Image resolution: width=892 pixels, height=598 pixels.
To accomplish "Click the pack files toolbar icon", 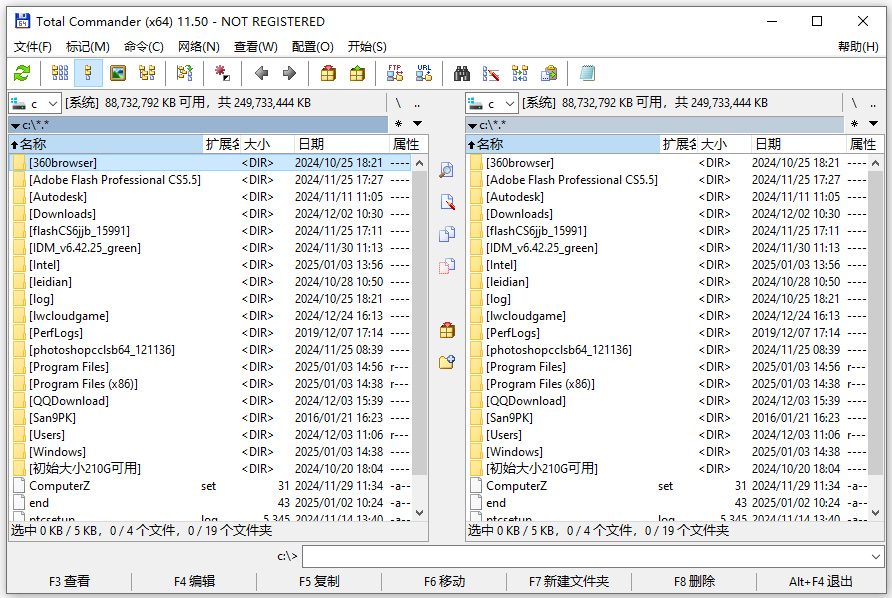I will (328, 73).
